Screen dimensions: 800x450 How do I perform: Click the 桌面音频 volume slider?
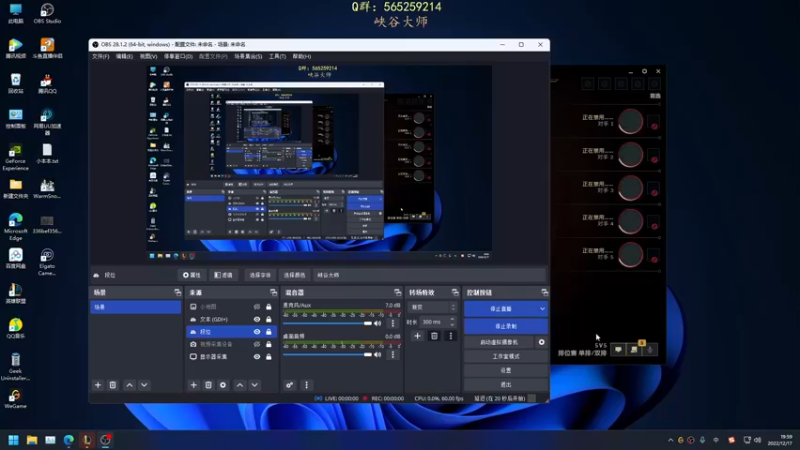coord(327,355)
